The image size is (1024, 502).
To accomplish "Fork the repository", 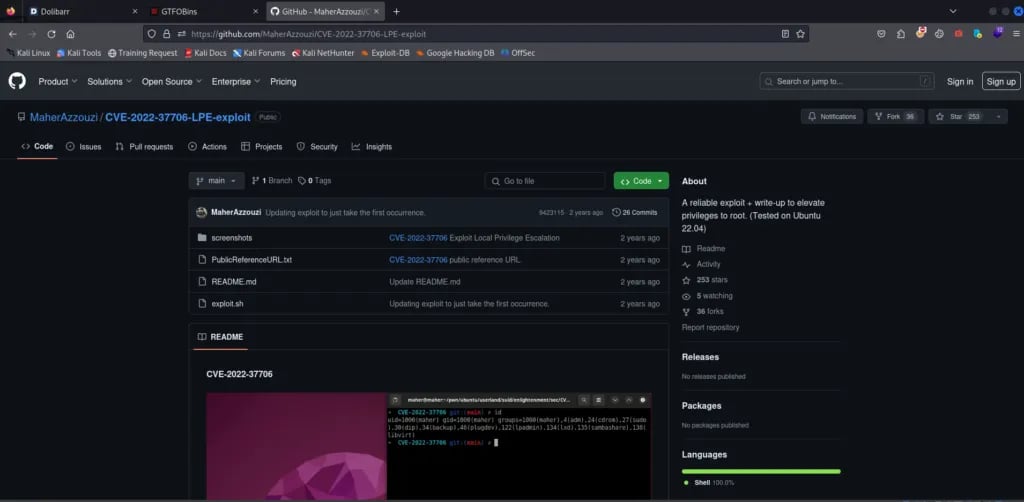I will [895, 116].
